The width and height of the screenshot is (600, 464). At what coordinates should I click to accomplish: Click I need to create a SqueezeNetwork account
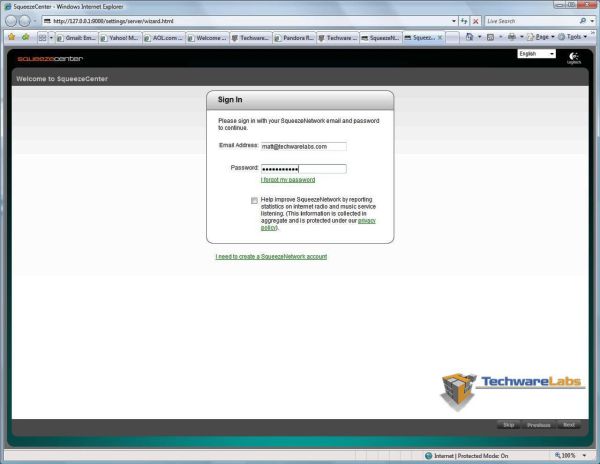[x=271, y=257]
